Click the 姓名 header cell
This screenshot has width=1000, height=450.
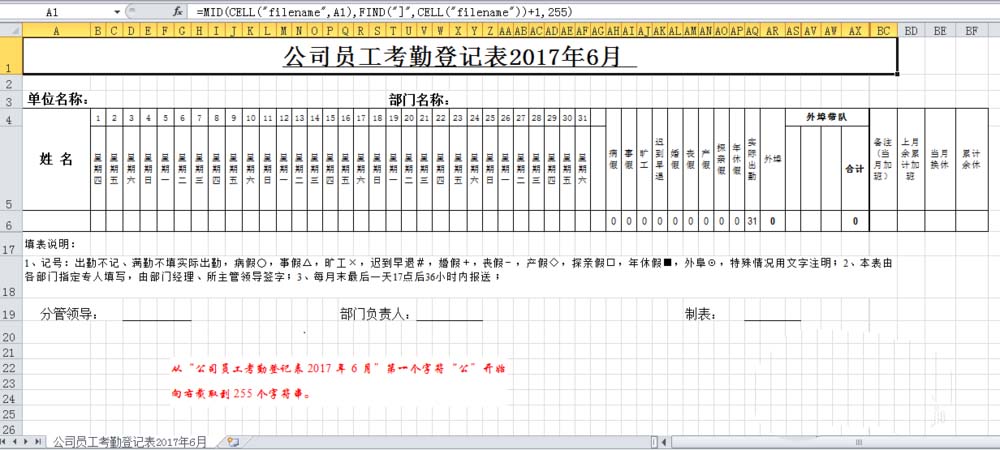click(56, 159)
